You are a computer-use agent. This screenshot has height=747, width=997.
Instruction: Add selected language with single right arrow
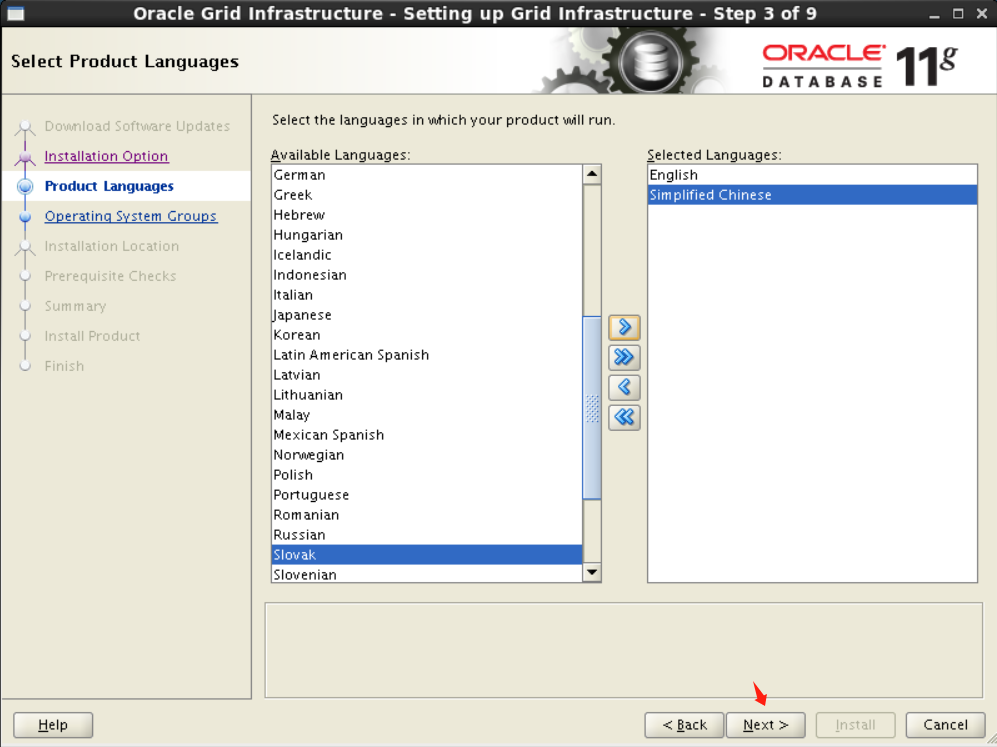[624, 327]
